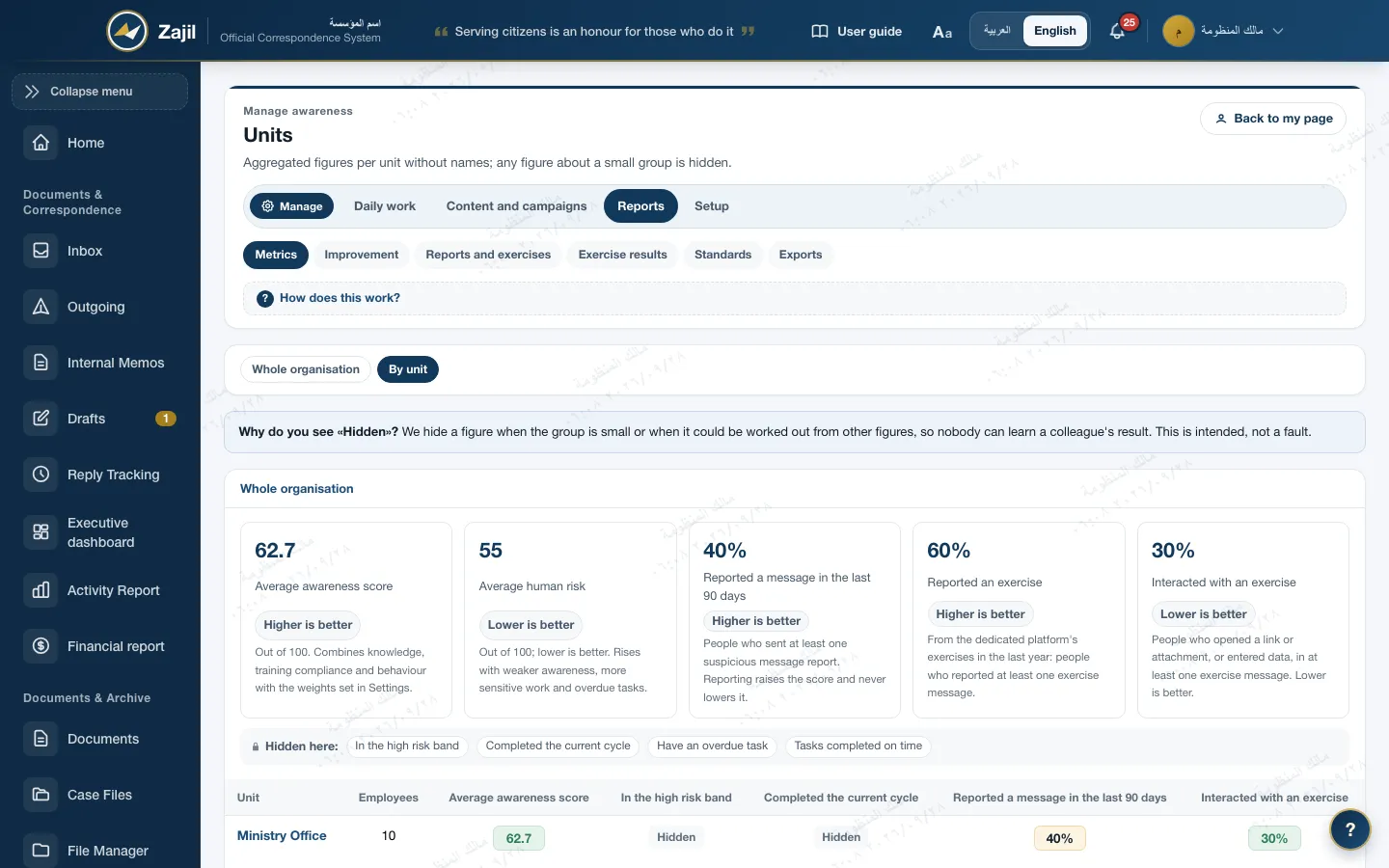The height and width of the screenshot is (868, 1389).
Task: Click the Average awareness score column header
Action: [519, 798]
